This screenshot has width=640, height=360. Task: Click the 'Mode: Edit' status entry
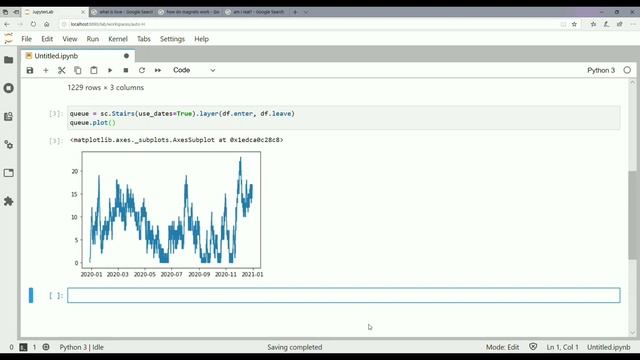point(502,347)
